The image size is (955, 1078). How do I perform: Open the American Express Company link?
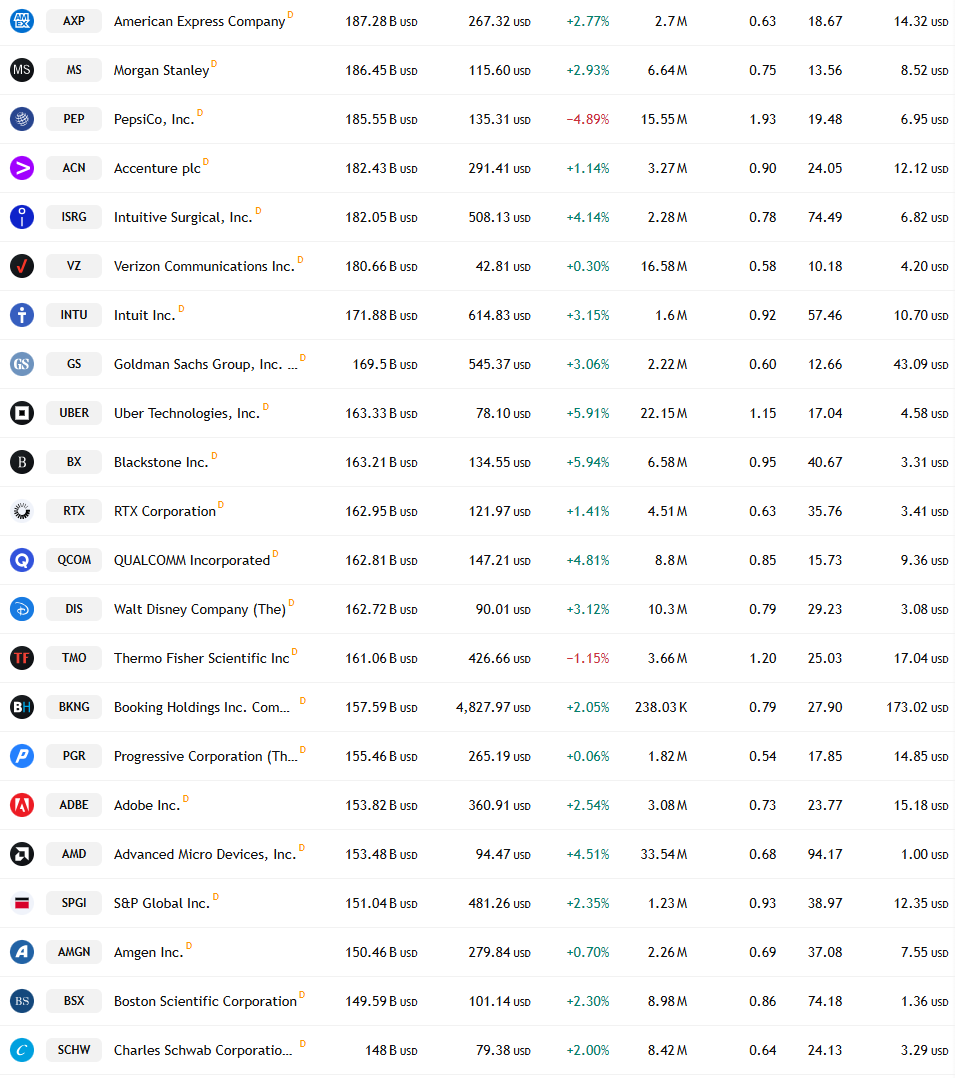pos(199,21)
